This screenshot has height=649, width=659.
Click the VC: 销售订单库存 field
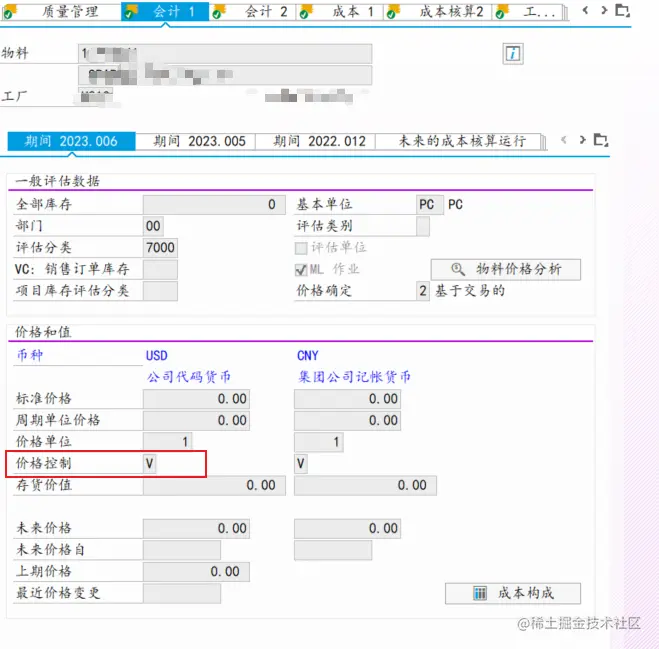point(160,269)
